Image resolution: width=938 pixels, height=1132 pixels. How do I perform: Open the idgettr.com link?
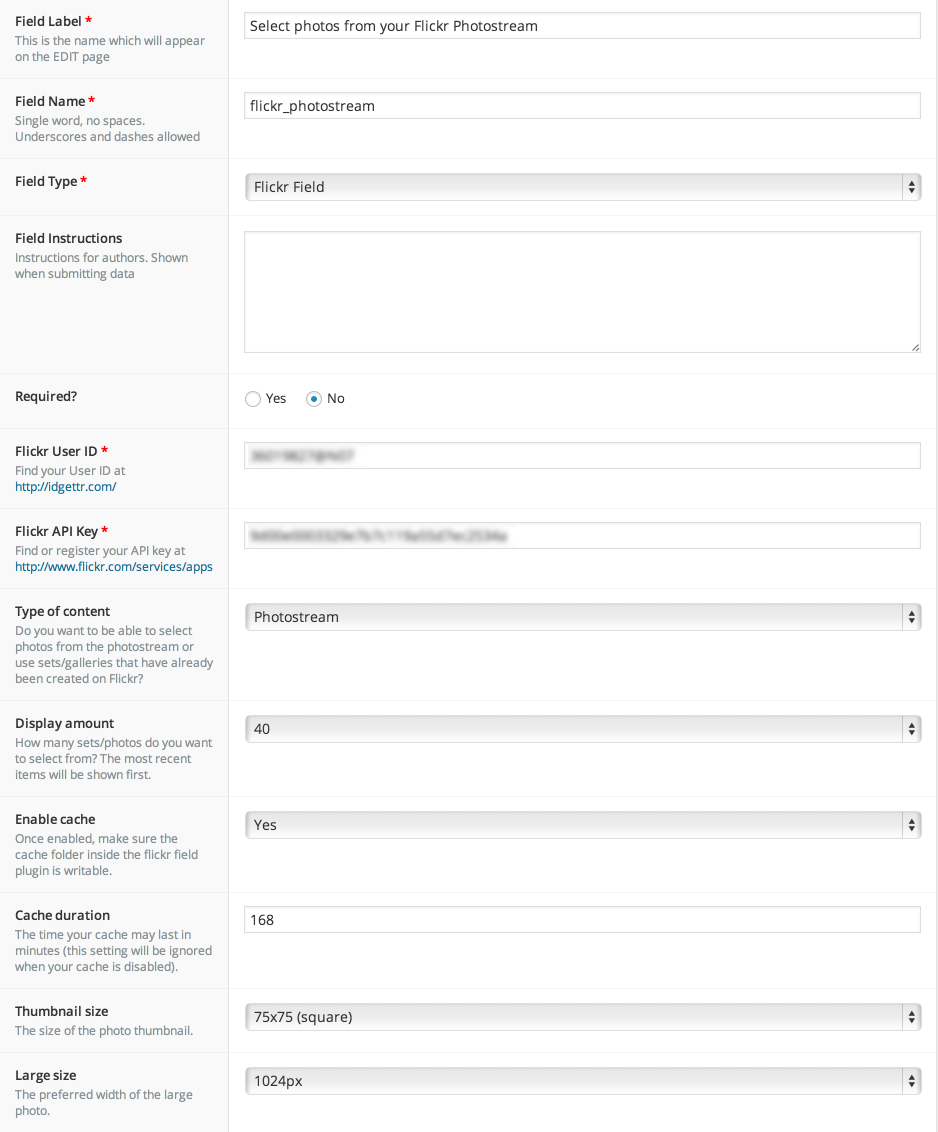pyautogui.click(x=66, y=487)
